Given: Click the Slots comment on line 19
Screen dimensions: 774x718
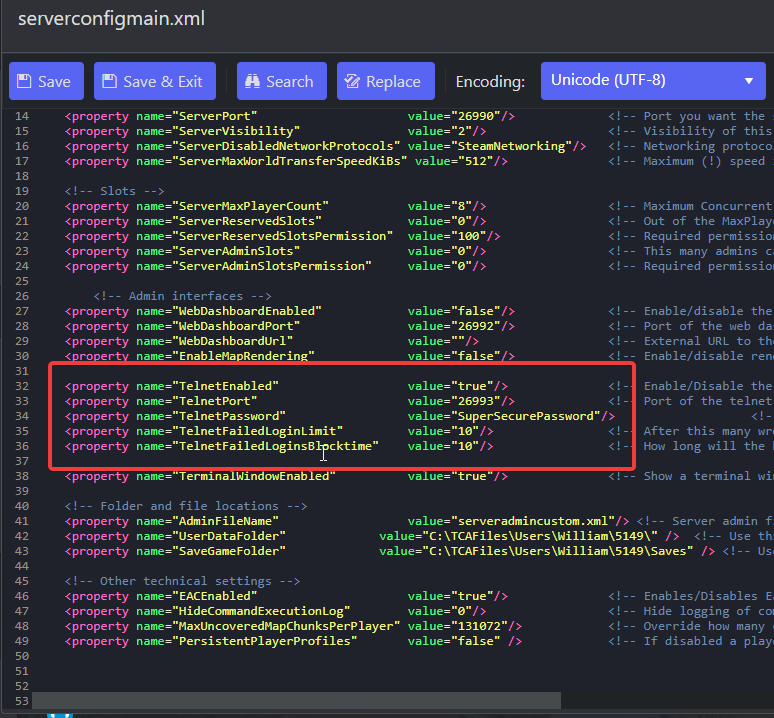Looking at the screenshot, I should (x=115, y=191).
